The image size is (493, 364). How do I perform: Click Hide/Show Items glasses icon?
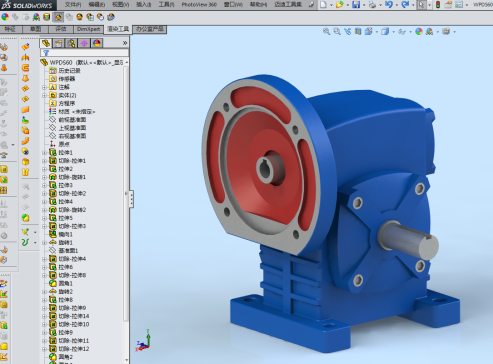402,31
